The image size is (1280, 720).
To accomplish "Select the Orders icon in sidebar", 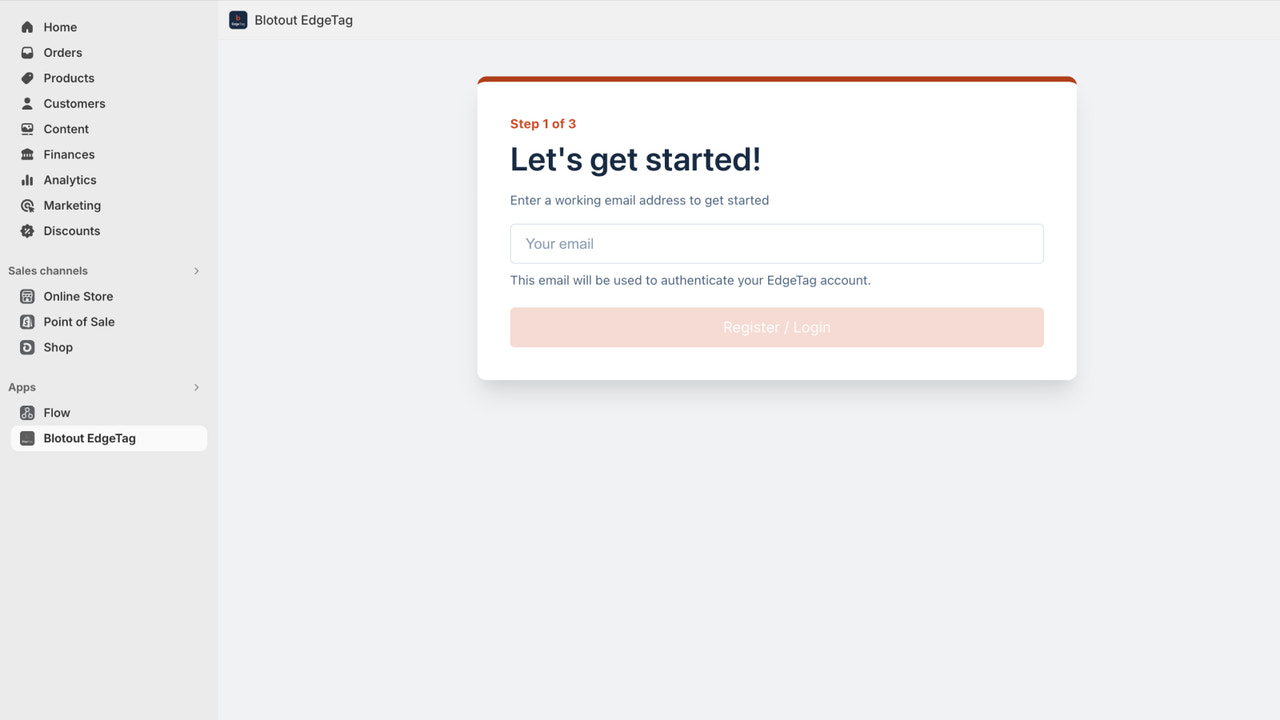I will coord(27,52).
